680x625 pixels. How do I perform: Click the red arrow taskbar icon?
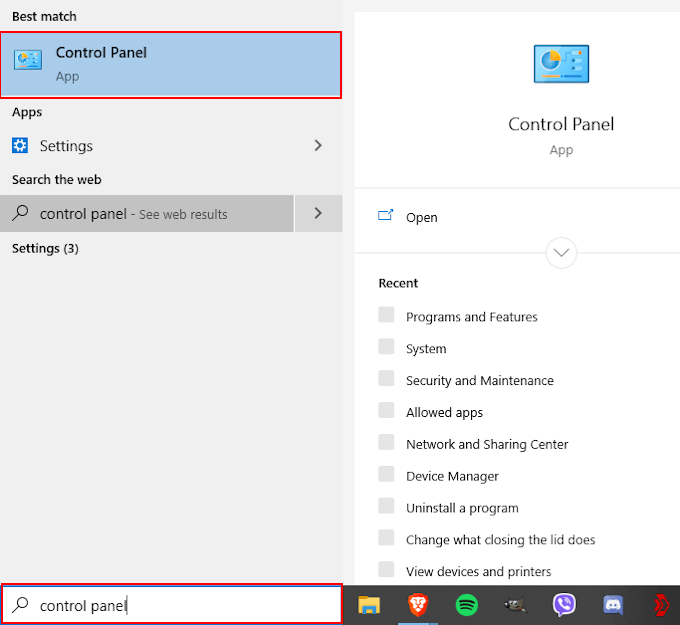tap(661, 605)
